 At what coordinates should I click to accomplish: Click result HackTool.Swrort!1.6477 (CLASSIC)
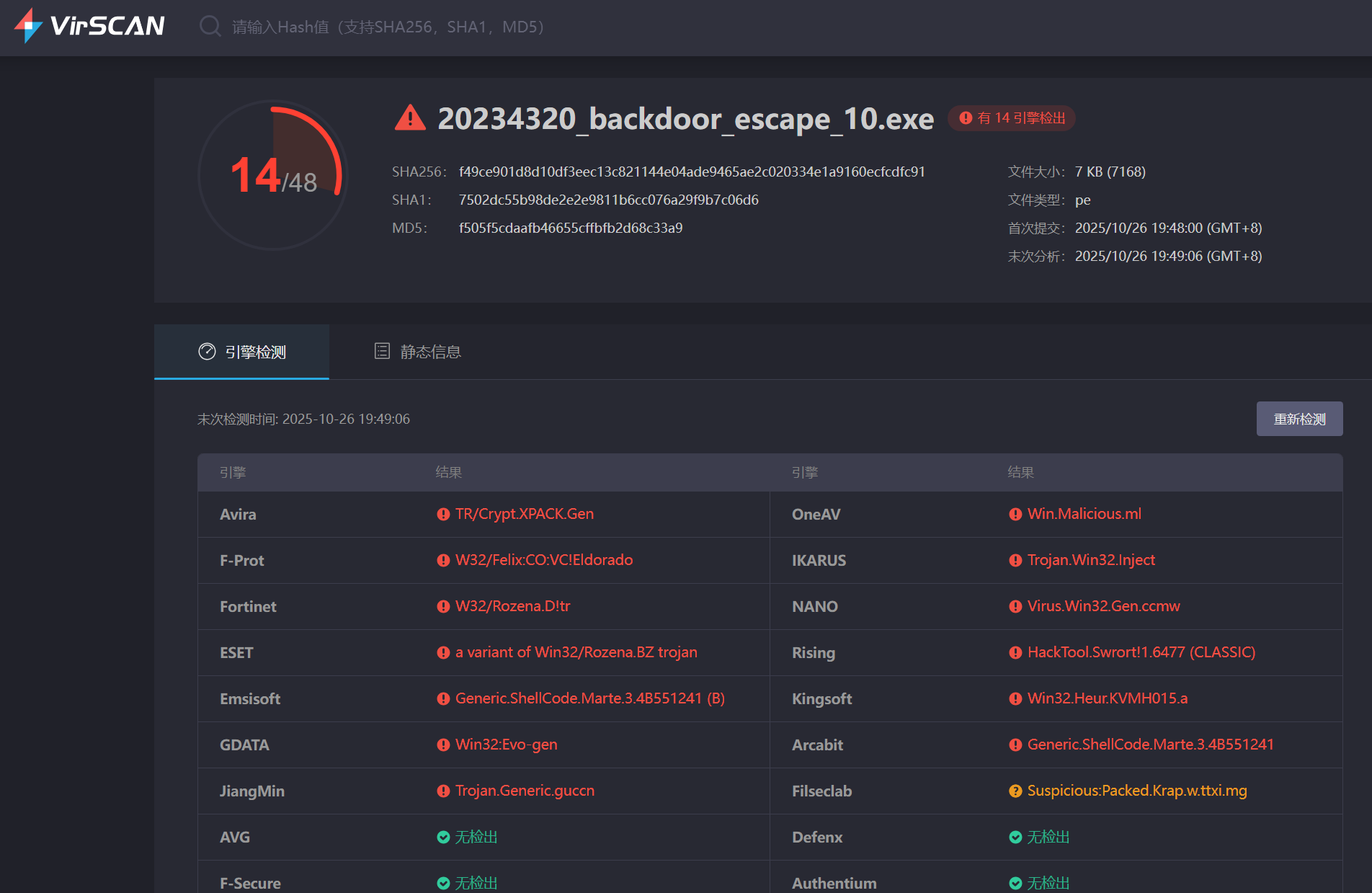[x=1141, y=652]
